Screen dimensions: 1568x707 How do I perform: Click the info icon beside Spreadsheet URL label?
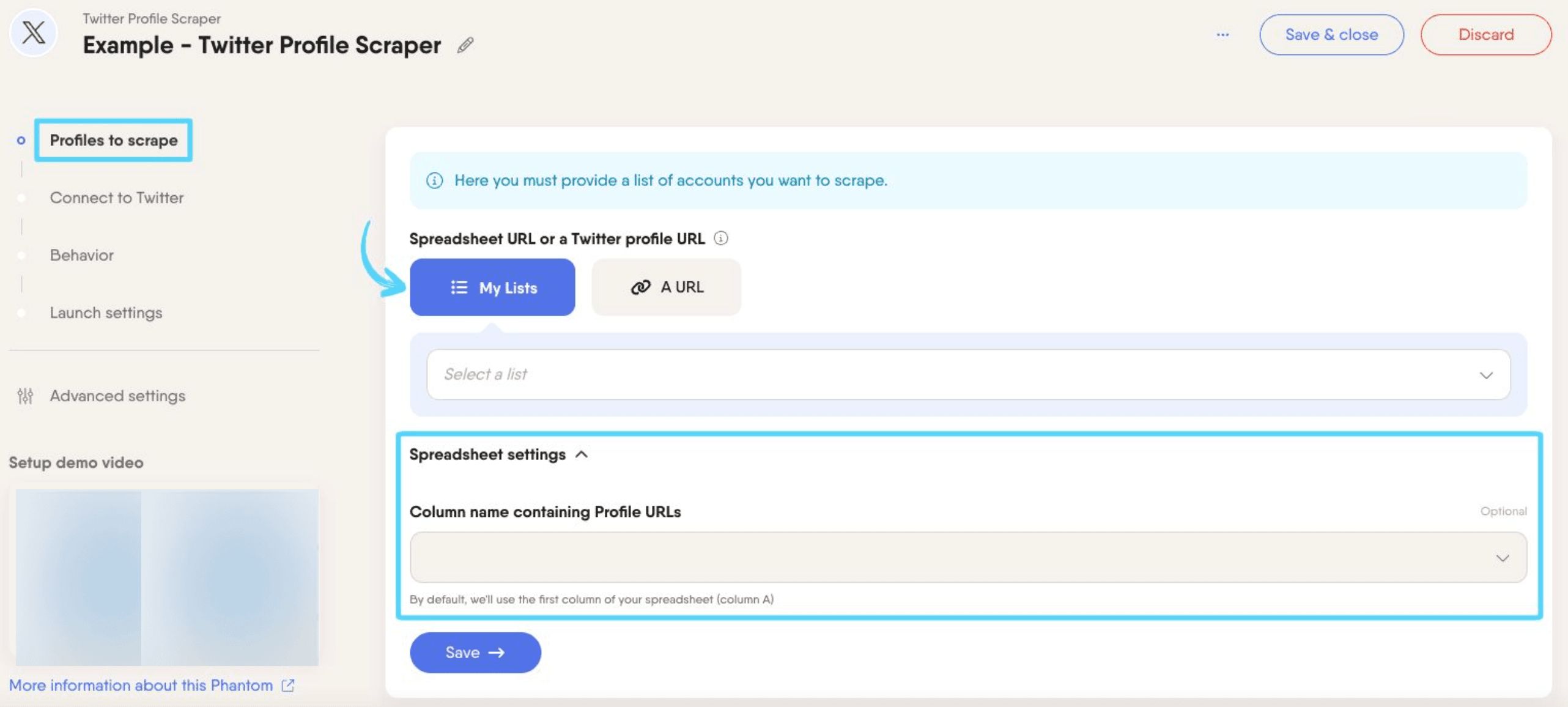[721, 239]
